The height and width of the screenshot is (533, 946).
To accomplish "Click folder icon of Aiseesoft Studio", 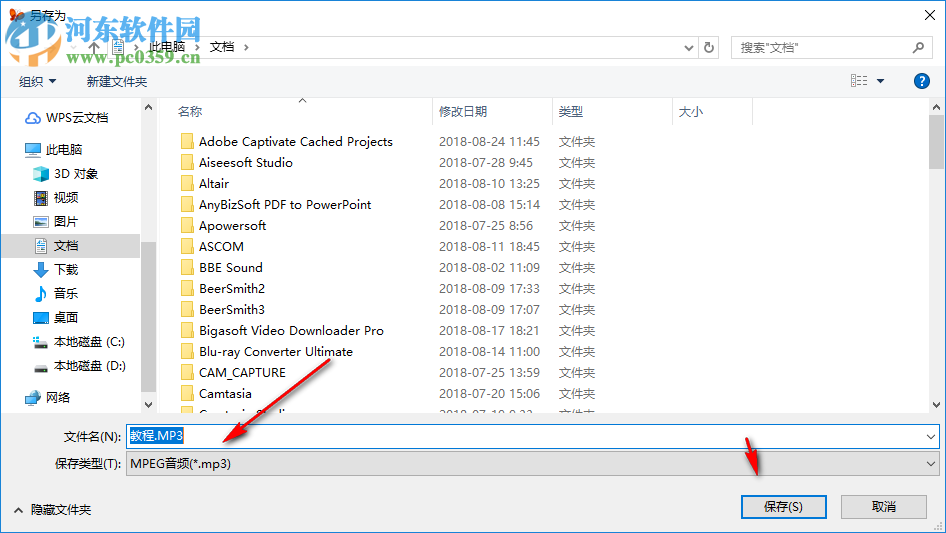I will tap(187, 162).
